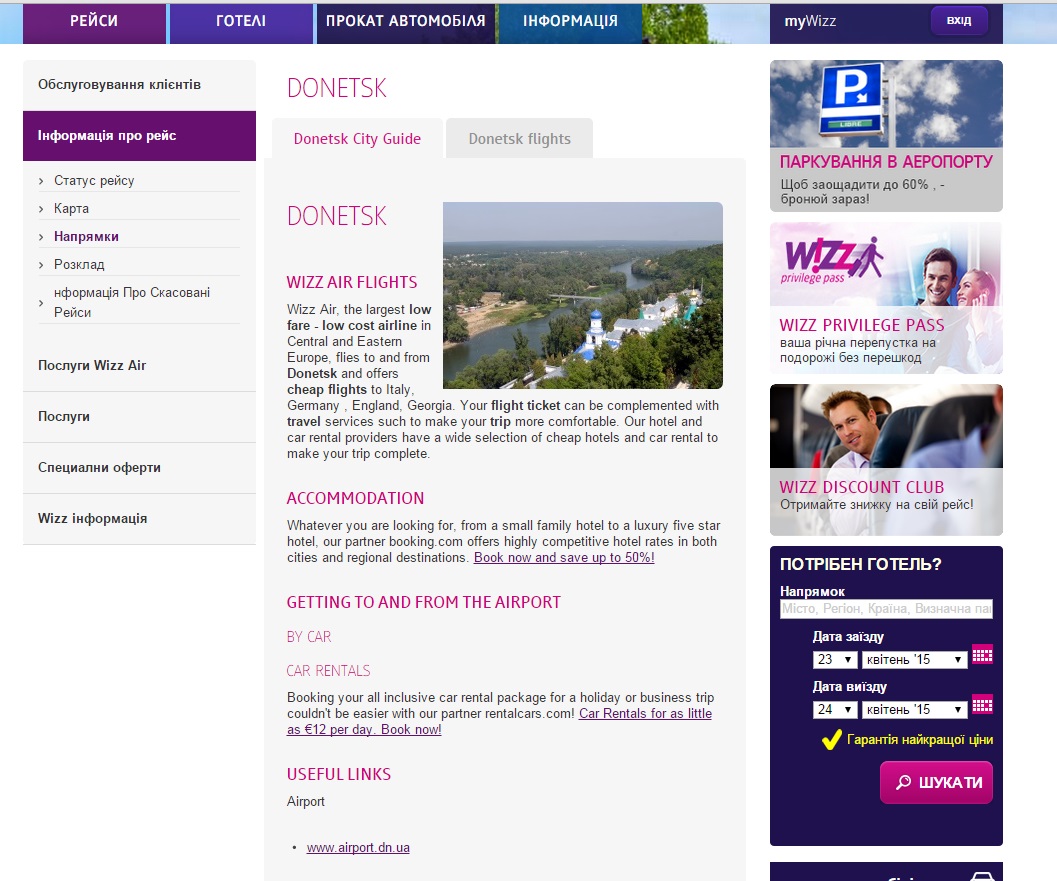Open the ГОТЕЛІ top menu
The width and height of the screenshot is (1057, 881).
(241, 21)
